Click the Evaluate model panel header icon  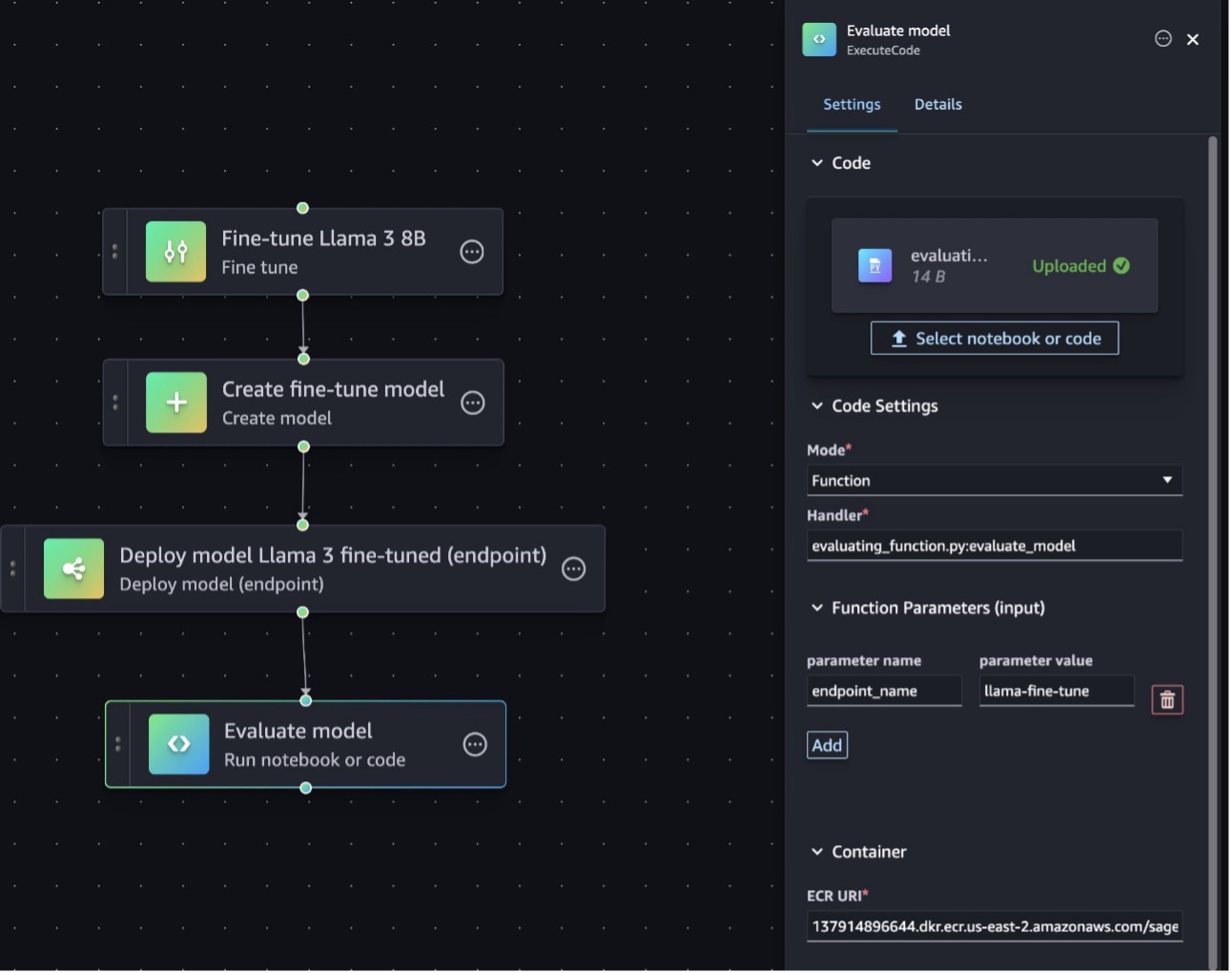819,39
